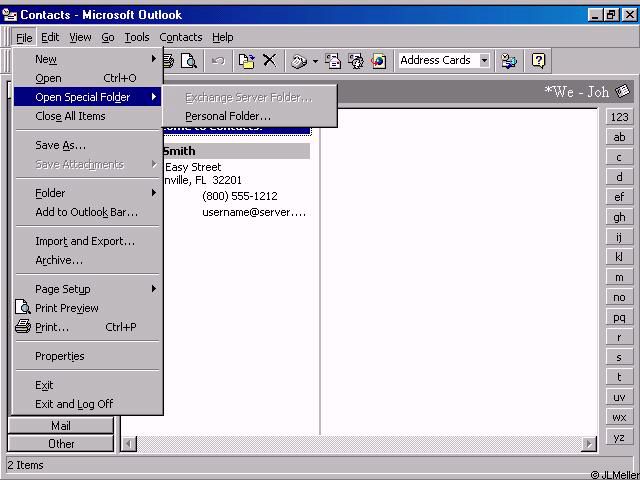Choose Exit in File menu
This screenshot has height=480, width=640.
88,385
